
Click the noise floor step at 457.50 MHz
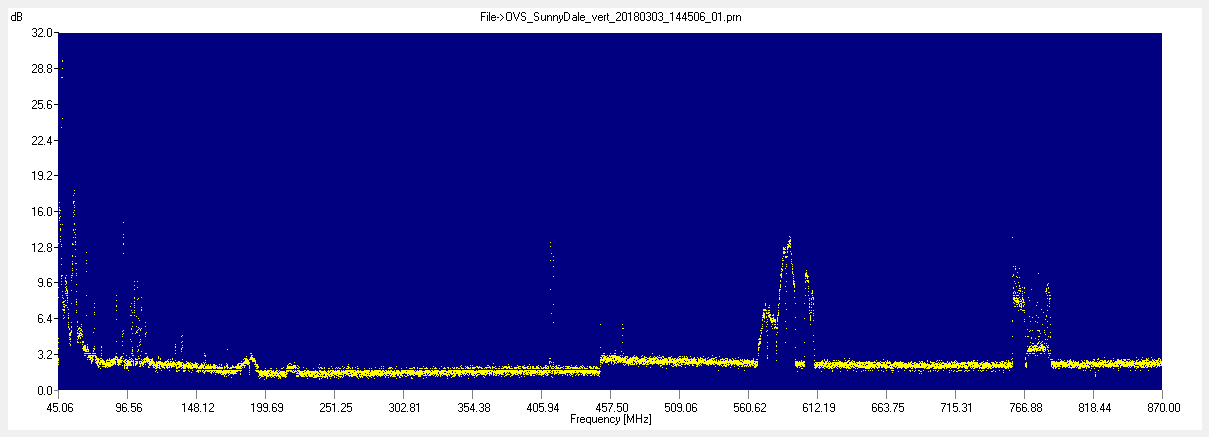(600, 359)
